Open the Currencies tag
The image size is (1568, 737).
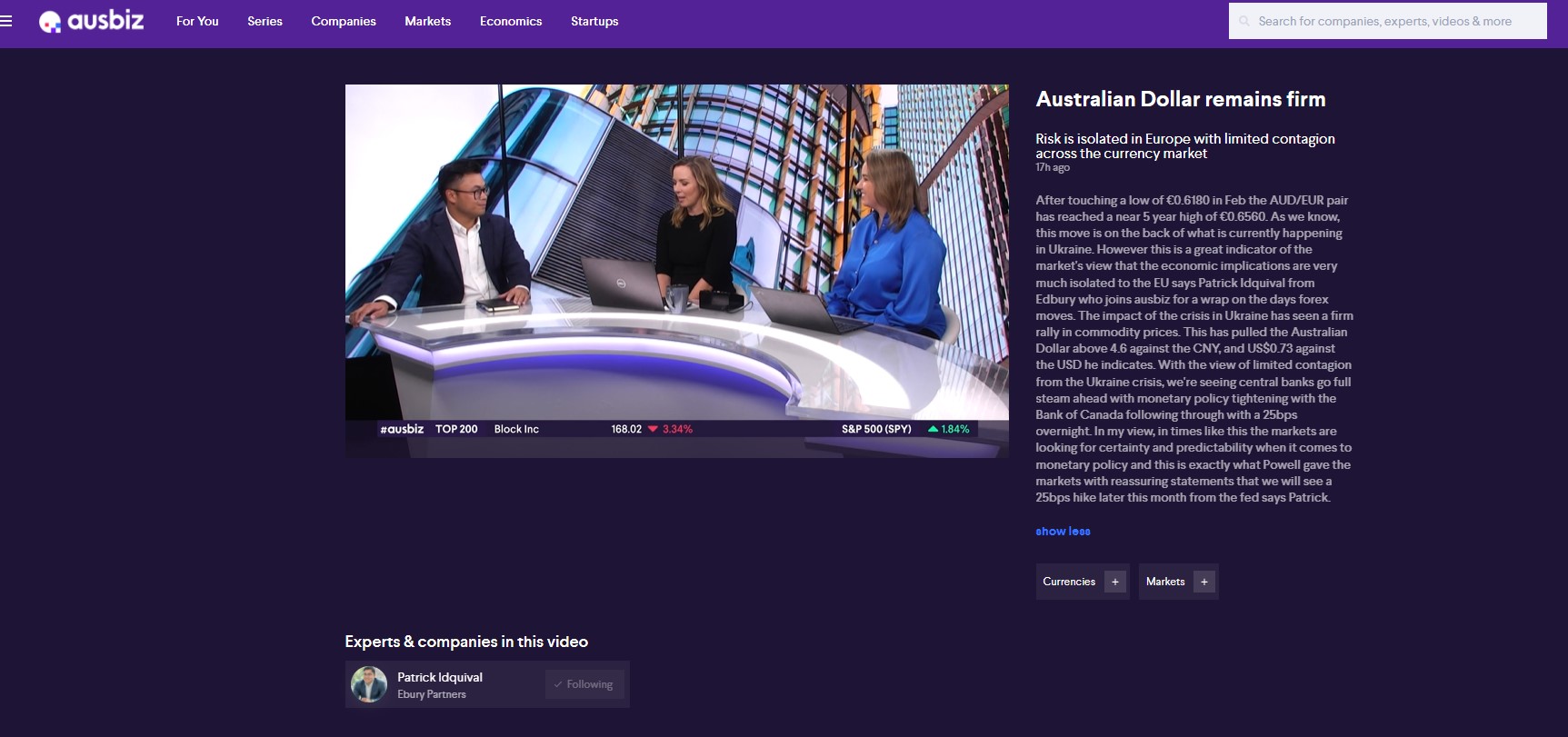coord(1069,582)
